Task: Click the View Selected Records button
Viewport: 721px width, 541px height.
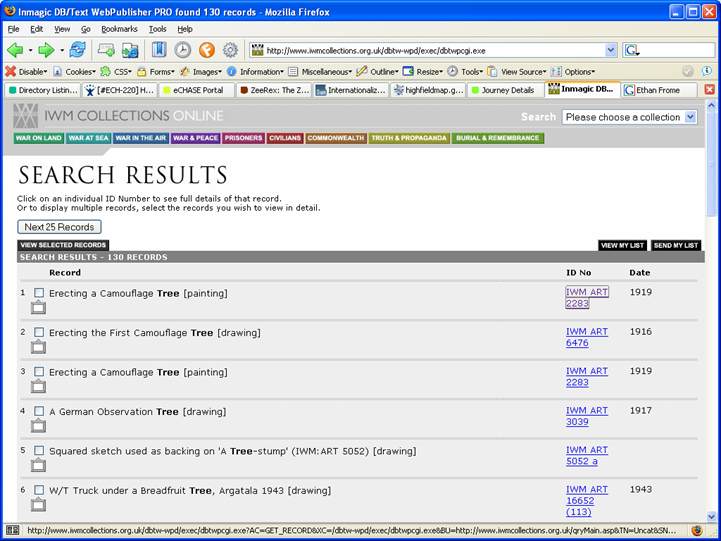Action: 63,245
